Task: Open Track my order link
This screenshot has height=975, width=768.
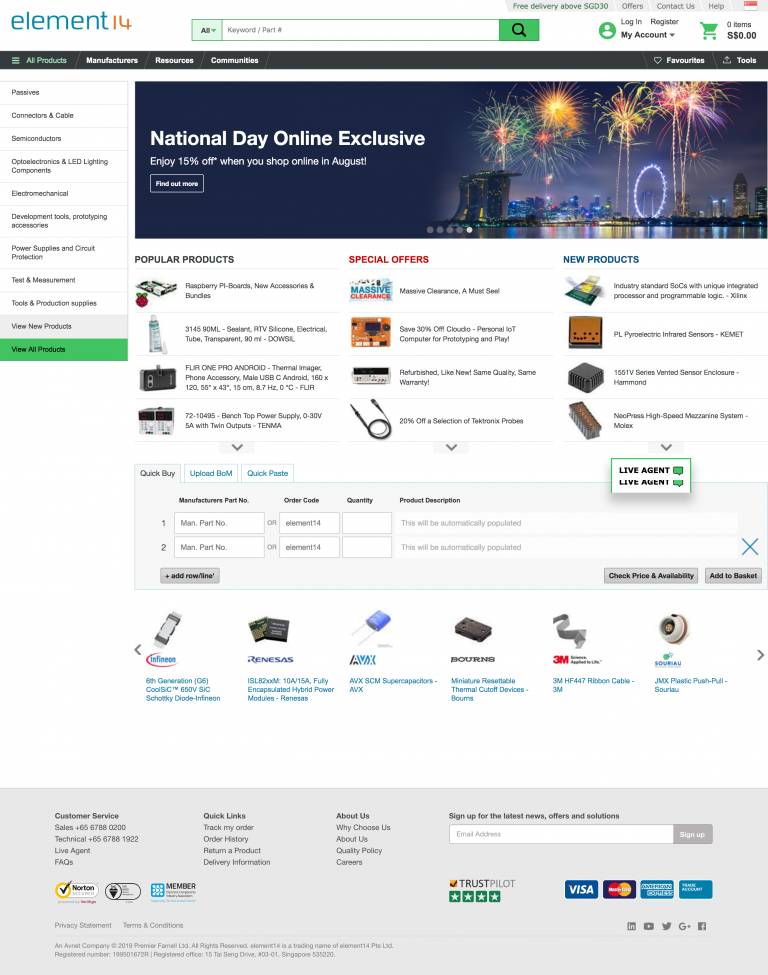Action: 228,828
